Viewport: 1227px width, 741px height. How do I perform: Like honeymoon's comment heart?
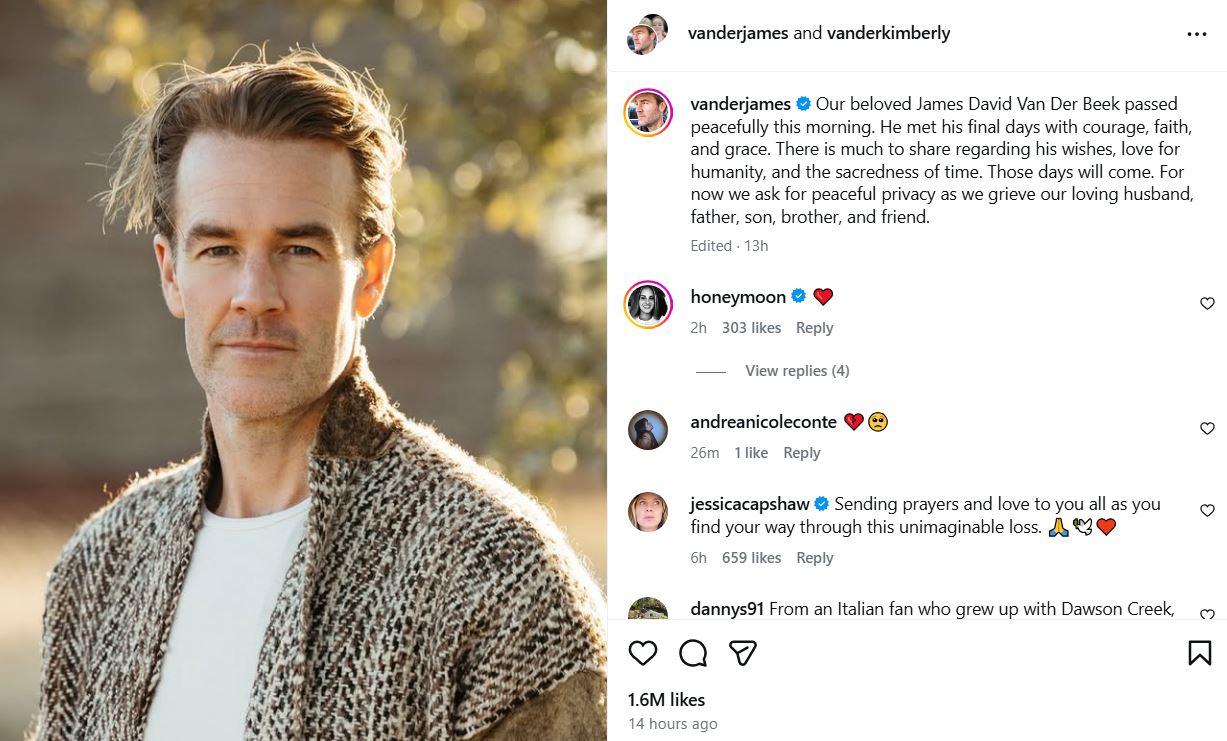click(1207, 304)
